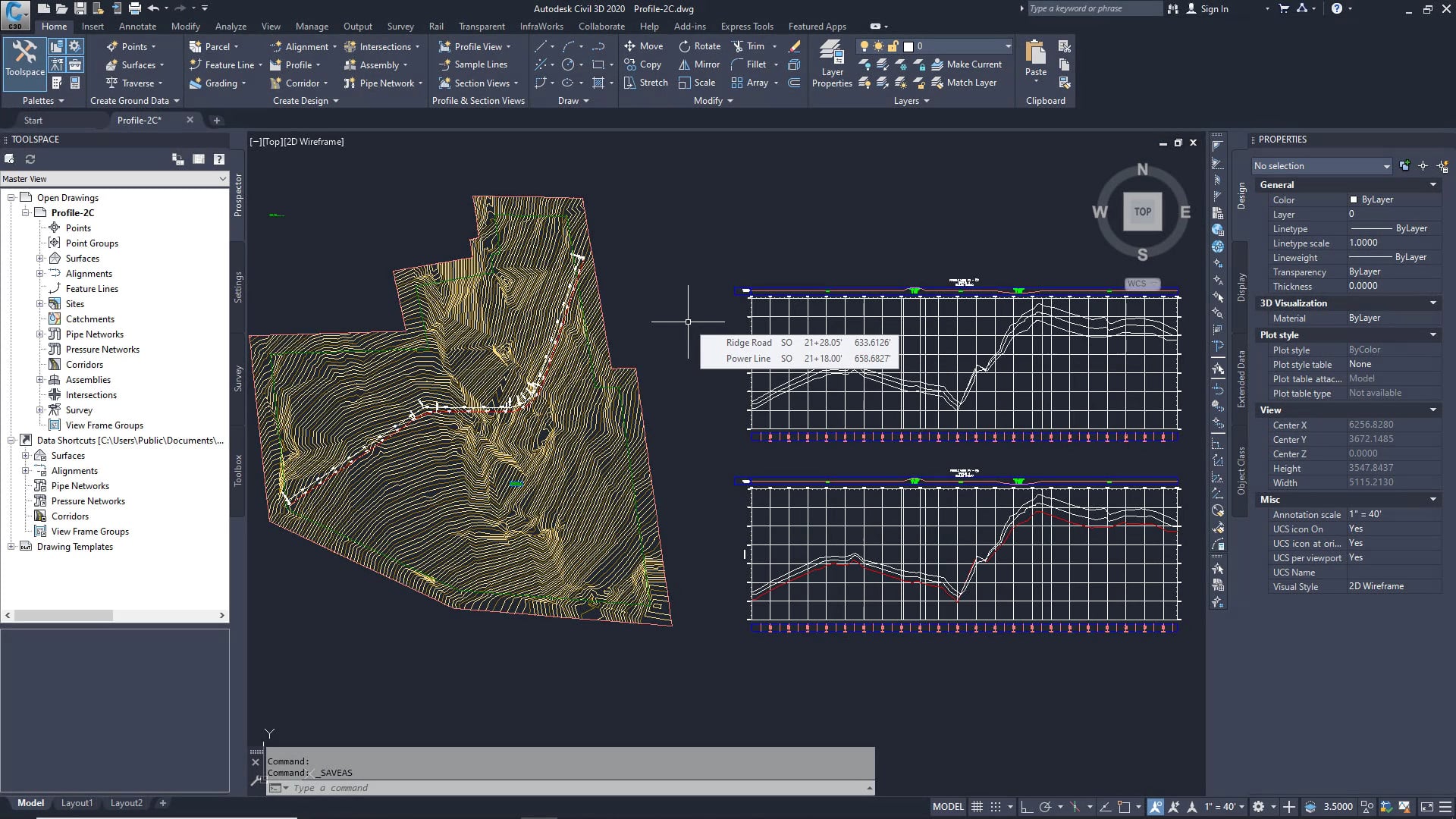Click the active color swatch in Layers panel
The height and width of the screenshot is (819, 1456).
point(907,45)
